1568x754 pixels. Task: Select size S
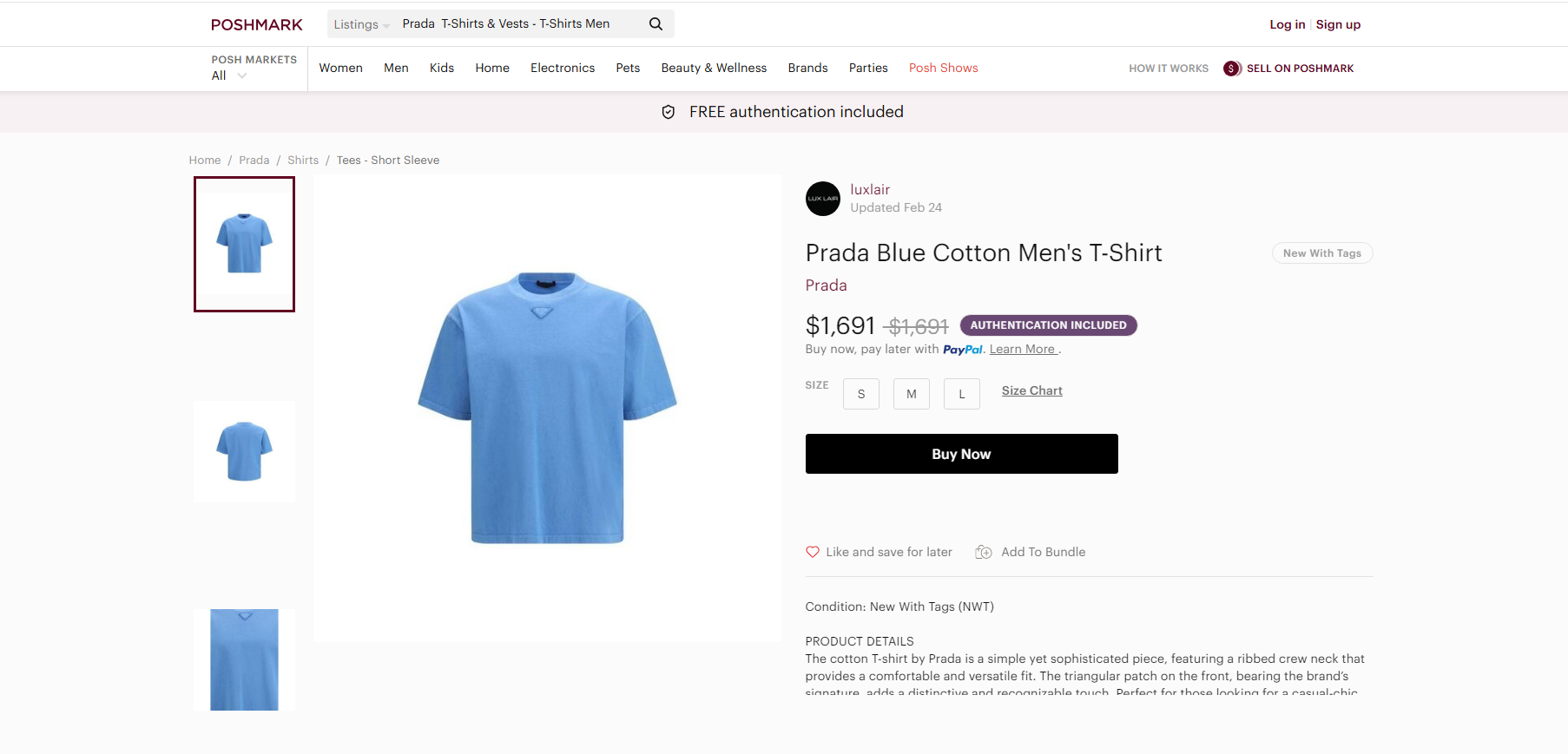pyautogui.click(x=860, y=394)
